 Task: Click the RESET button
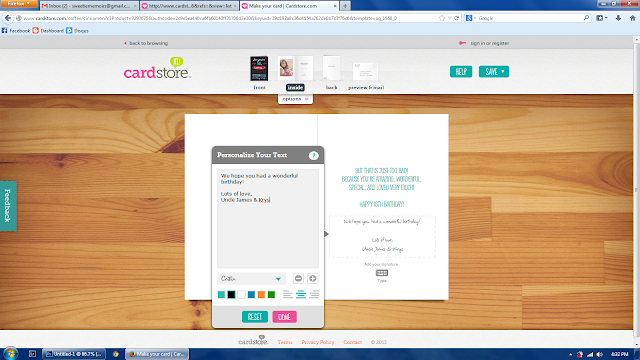click(255, 317)
